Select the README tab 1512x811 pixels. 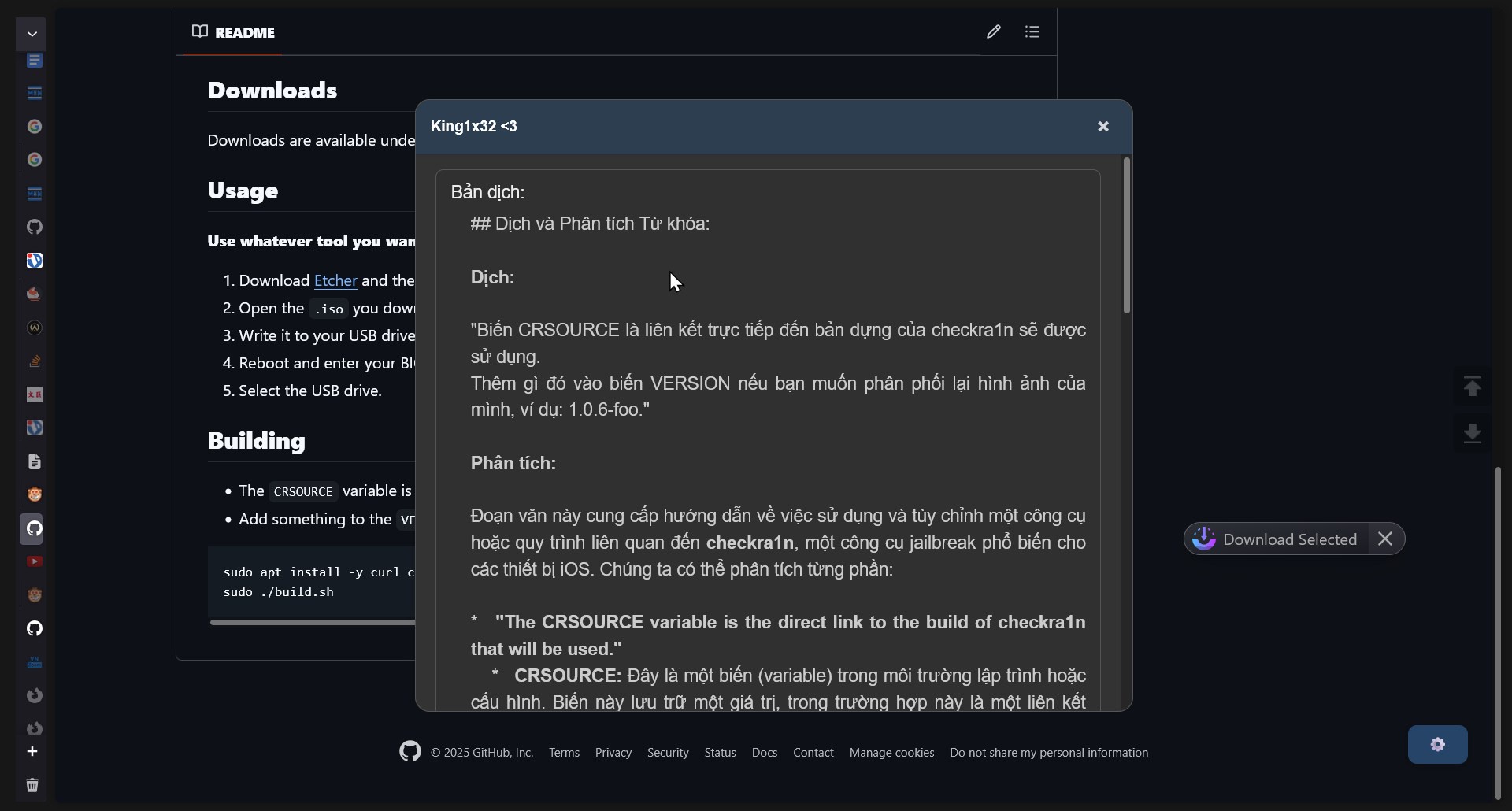tap(233, 32)
